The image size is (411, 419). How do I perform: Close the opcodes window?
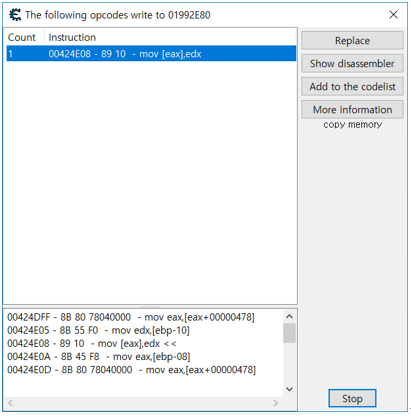click(x=393, y=15)
